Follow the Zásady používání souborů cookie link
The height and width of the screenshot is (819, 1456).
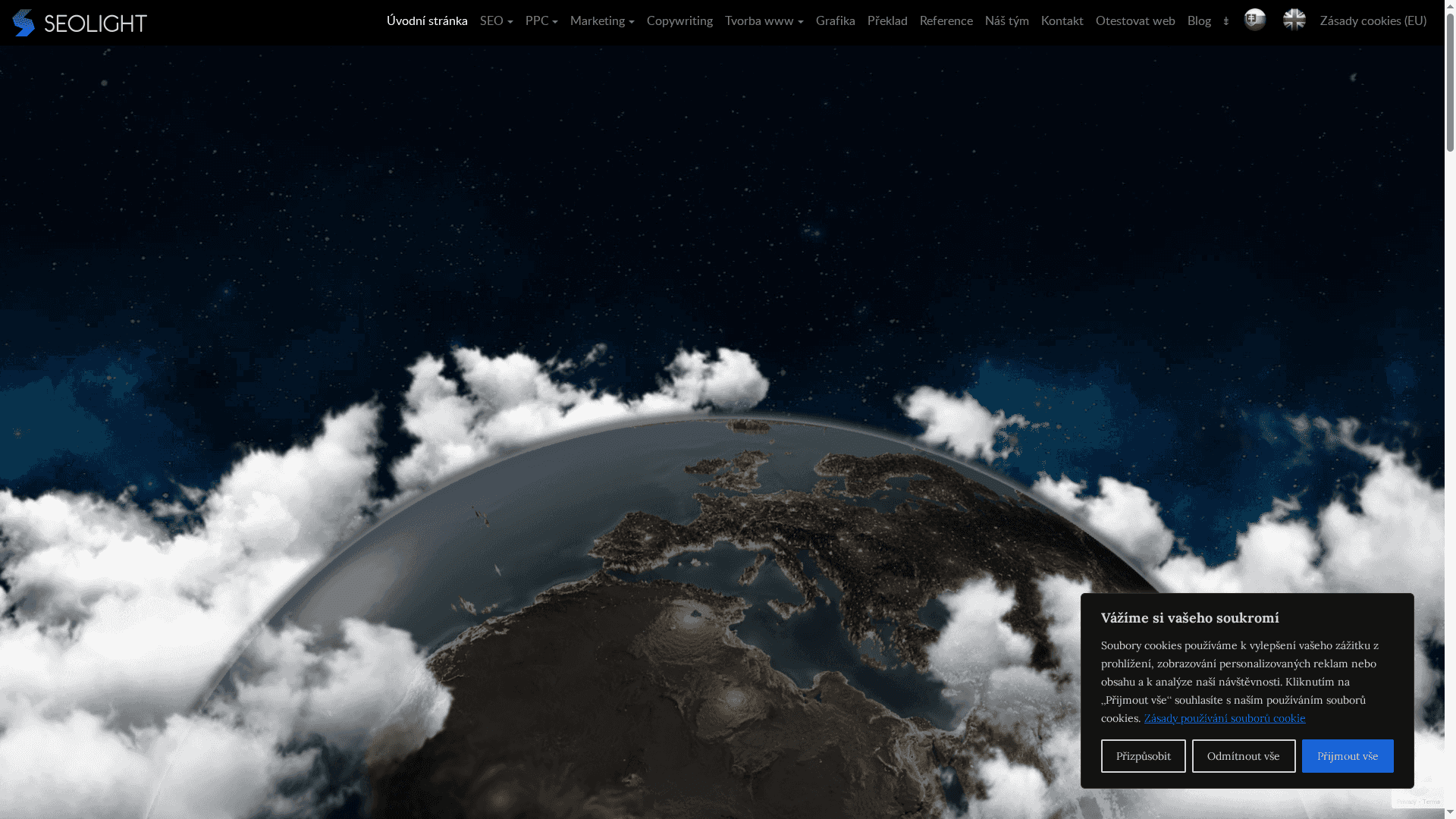[1225, 718]
